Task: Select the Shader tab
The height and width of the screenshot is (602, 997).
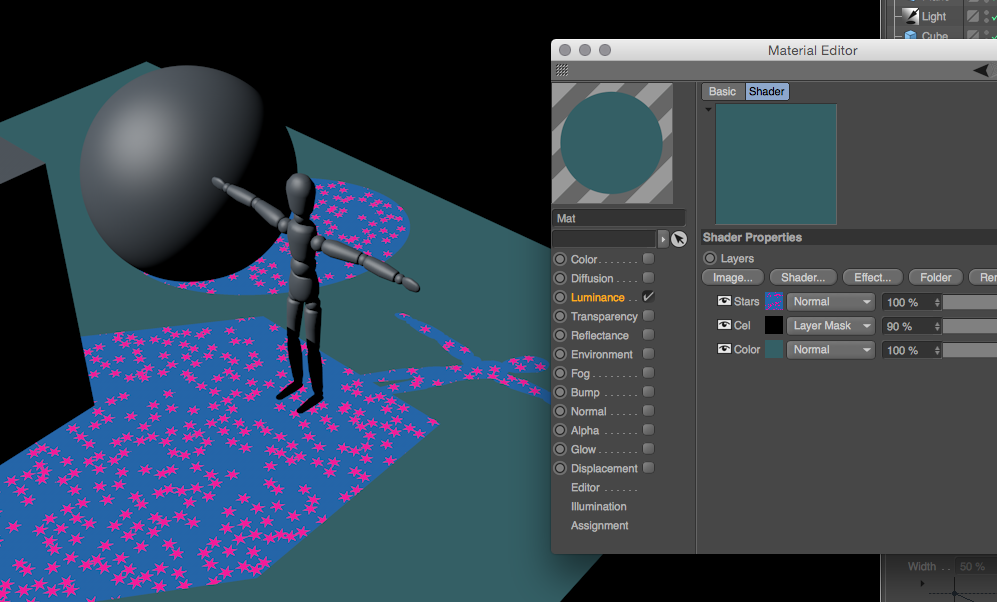Action: [x=766, y=91]
